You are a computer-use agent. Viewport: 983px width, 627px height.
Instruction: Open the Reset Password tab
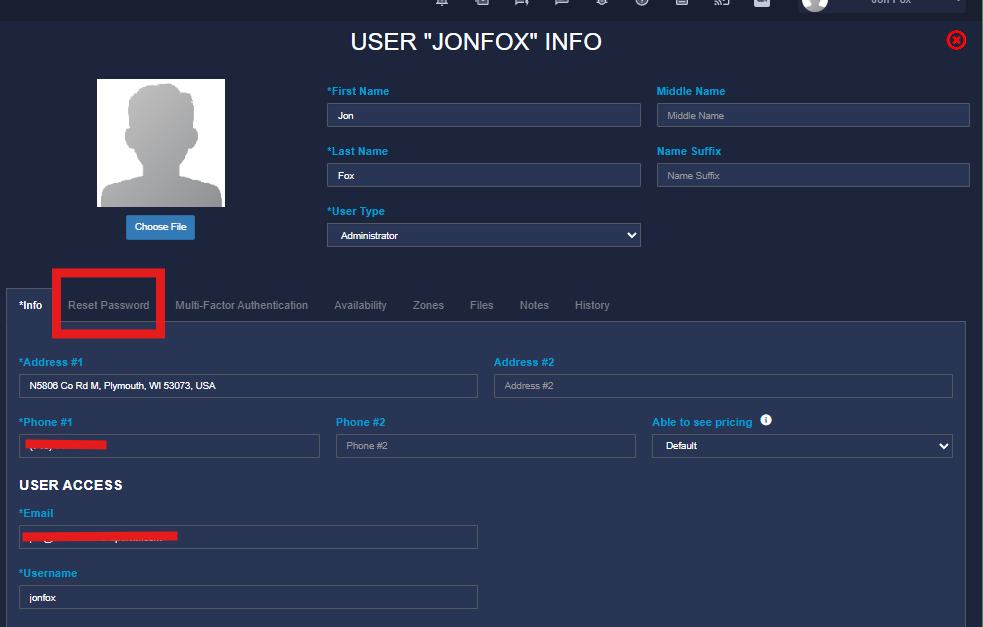click(x=108, y=305)
